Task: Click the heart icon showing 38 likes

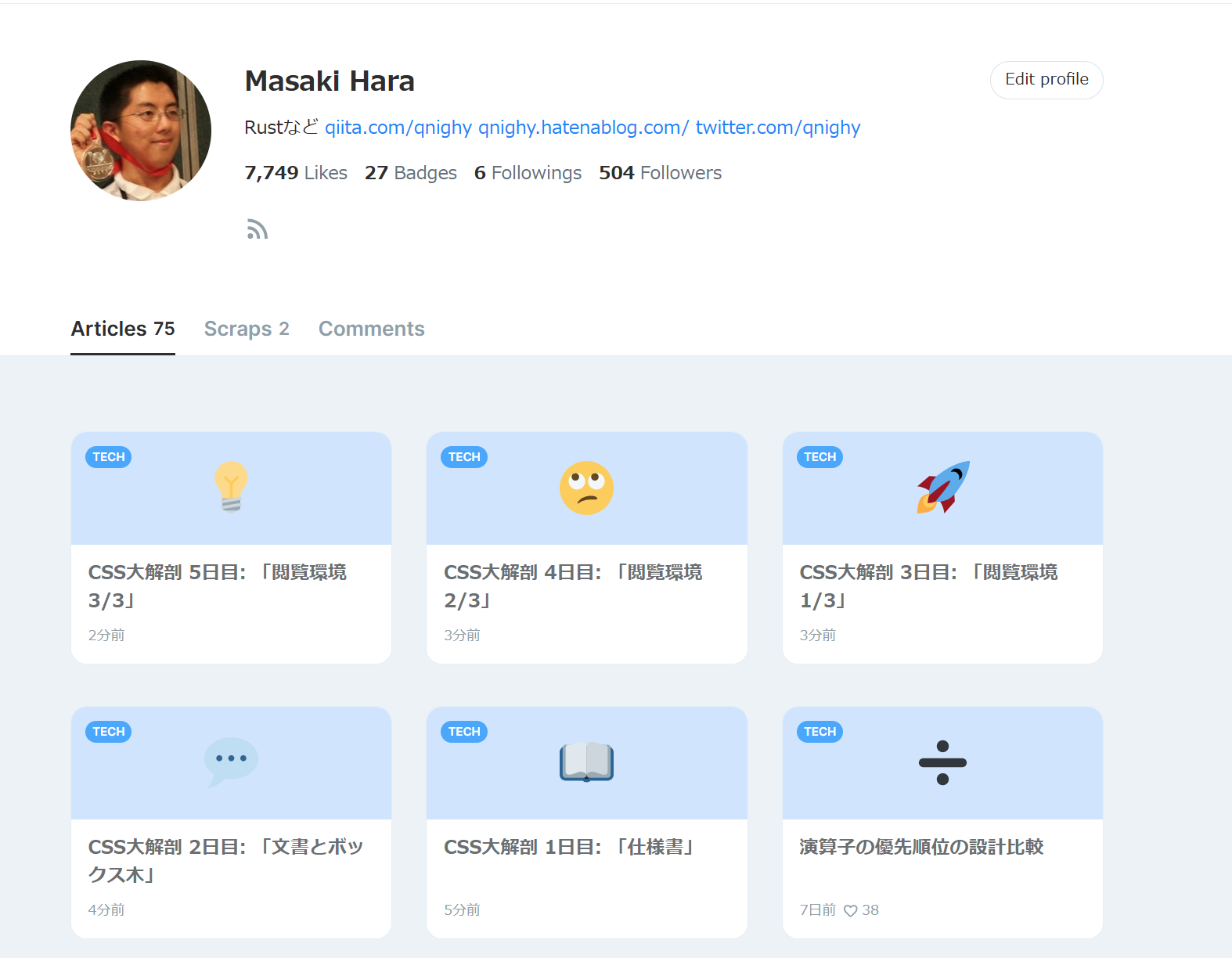Action: (851, 910)
